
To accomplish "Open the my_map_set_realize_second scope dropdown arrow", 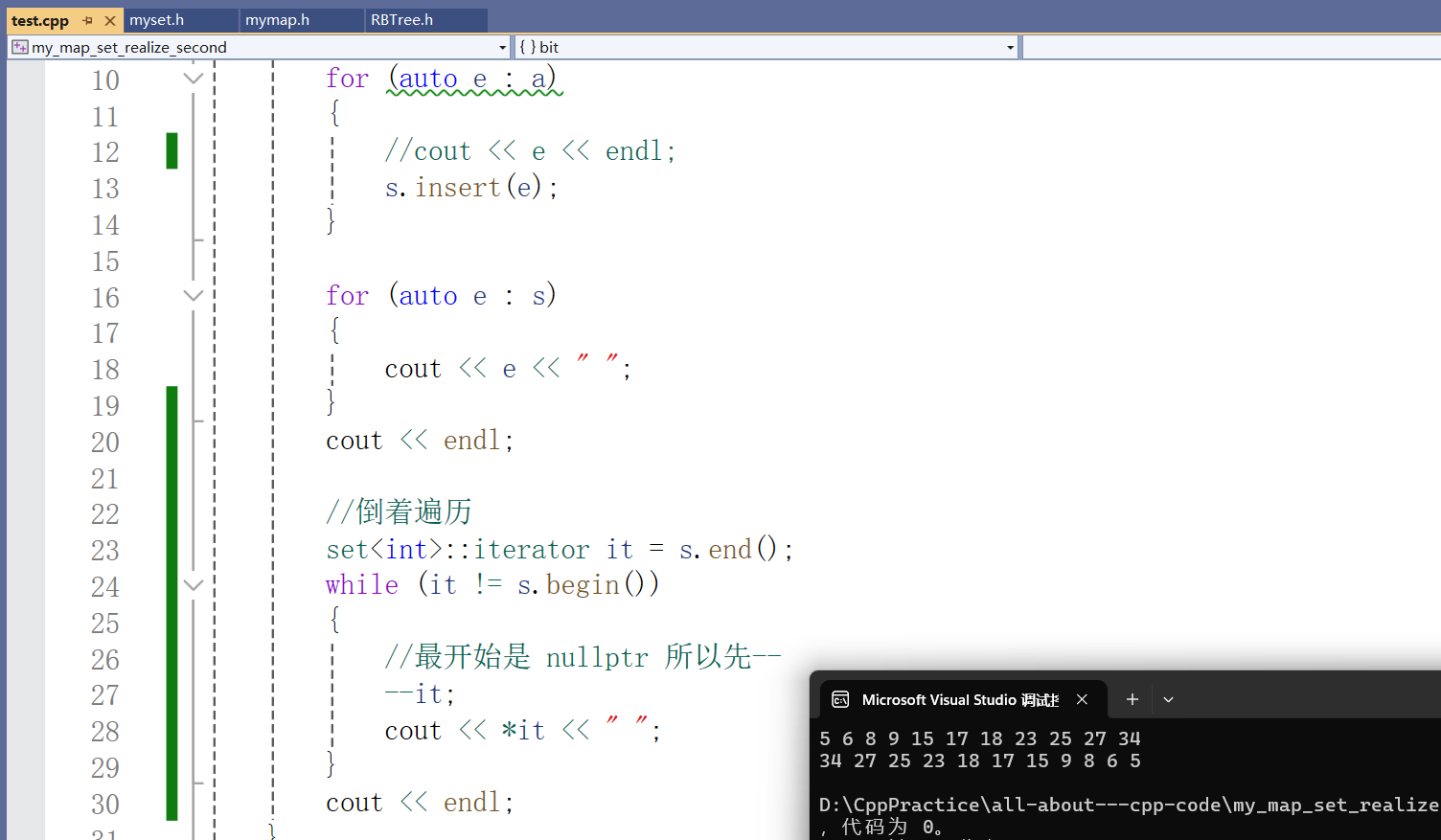I will (x=502, y=47).
